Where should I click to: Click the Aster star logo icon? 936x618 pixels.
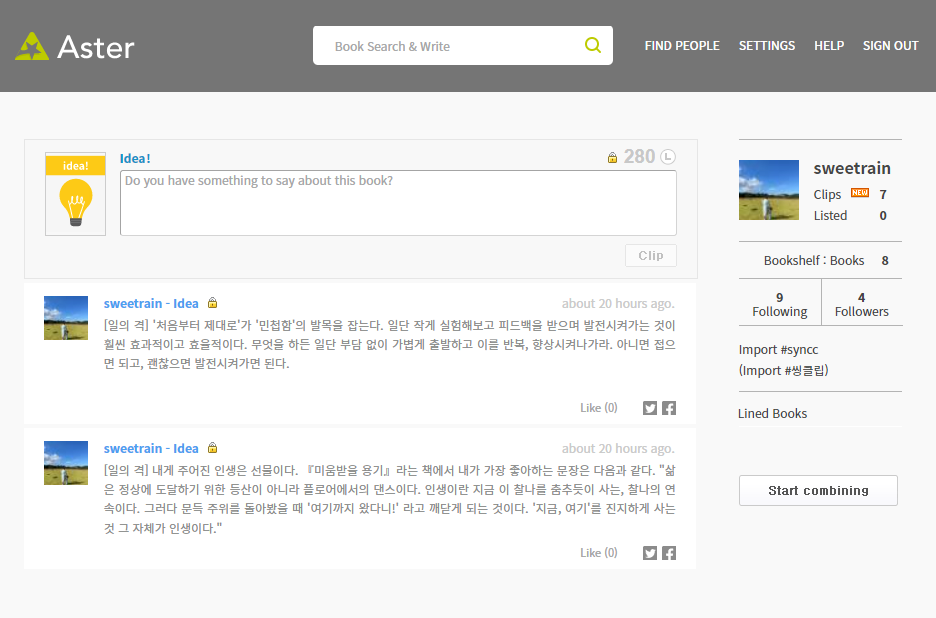pos(32,46)
